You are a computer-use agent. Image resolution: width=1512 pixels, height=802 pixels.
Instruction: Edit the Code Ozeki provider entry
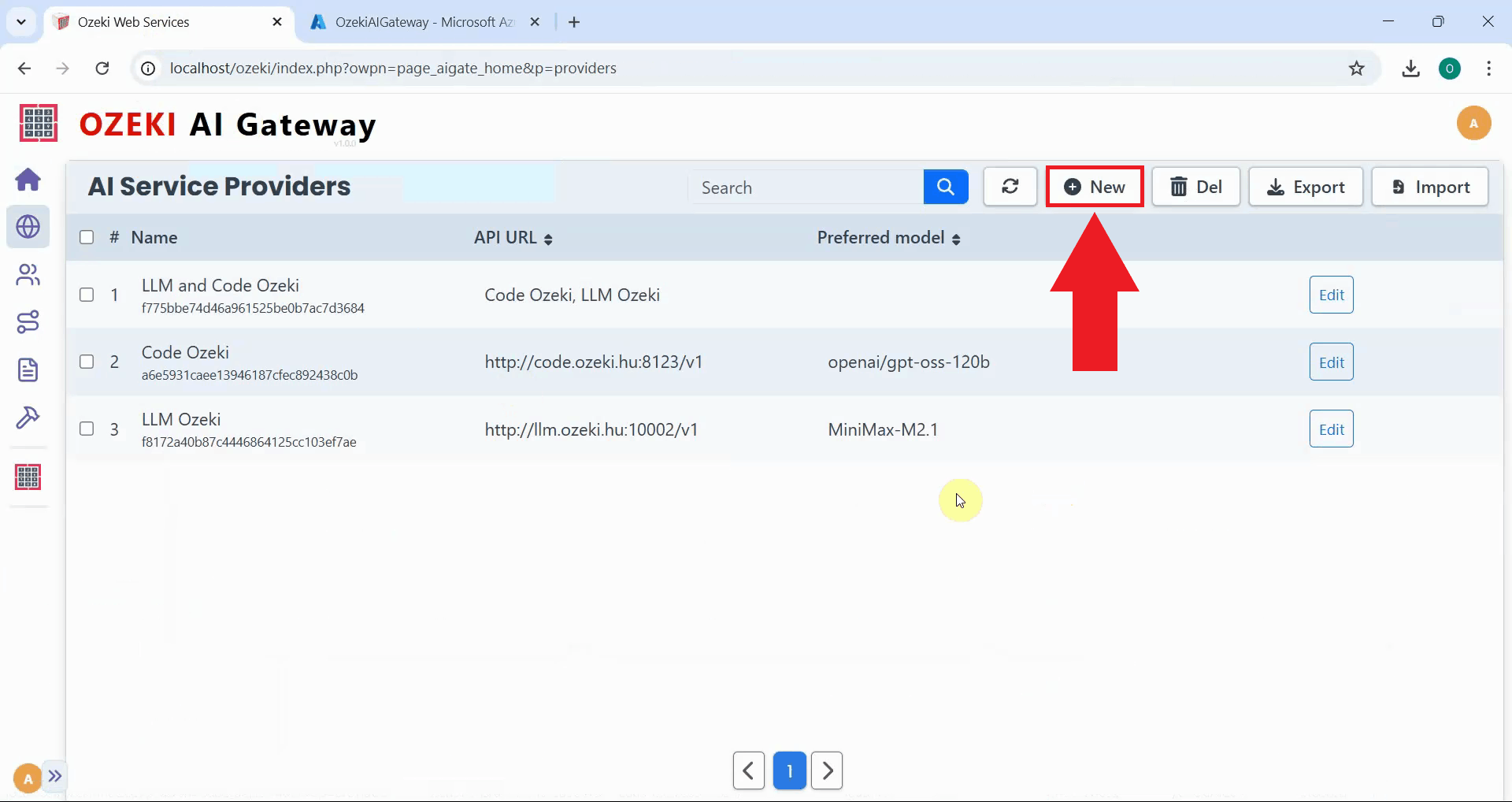coord(1330,362)
